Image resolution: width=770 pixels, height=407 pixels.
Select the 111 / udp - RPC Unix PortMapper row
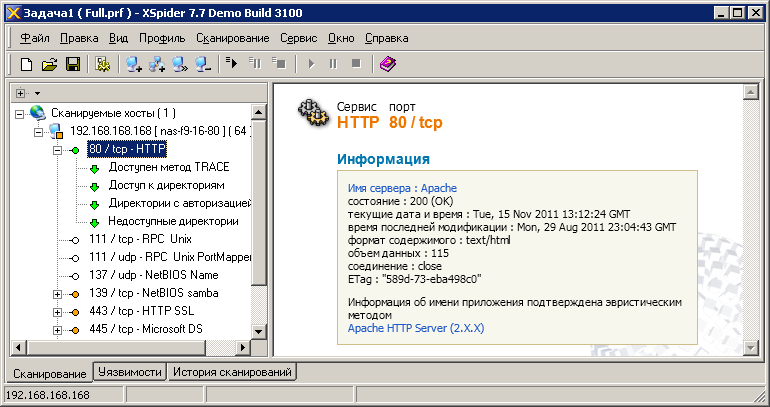[x=170, y=257]
